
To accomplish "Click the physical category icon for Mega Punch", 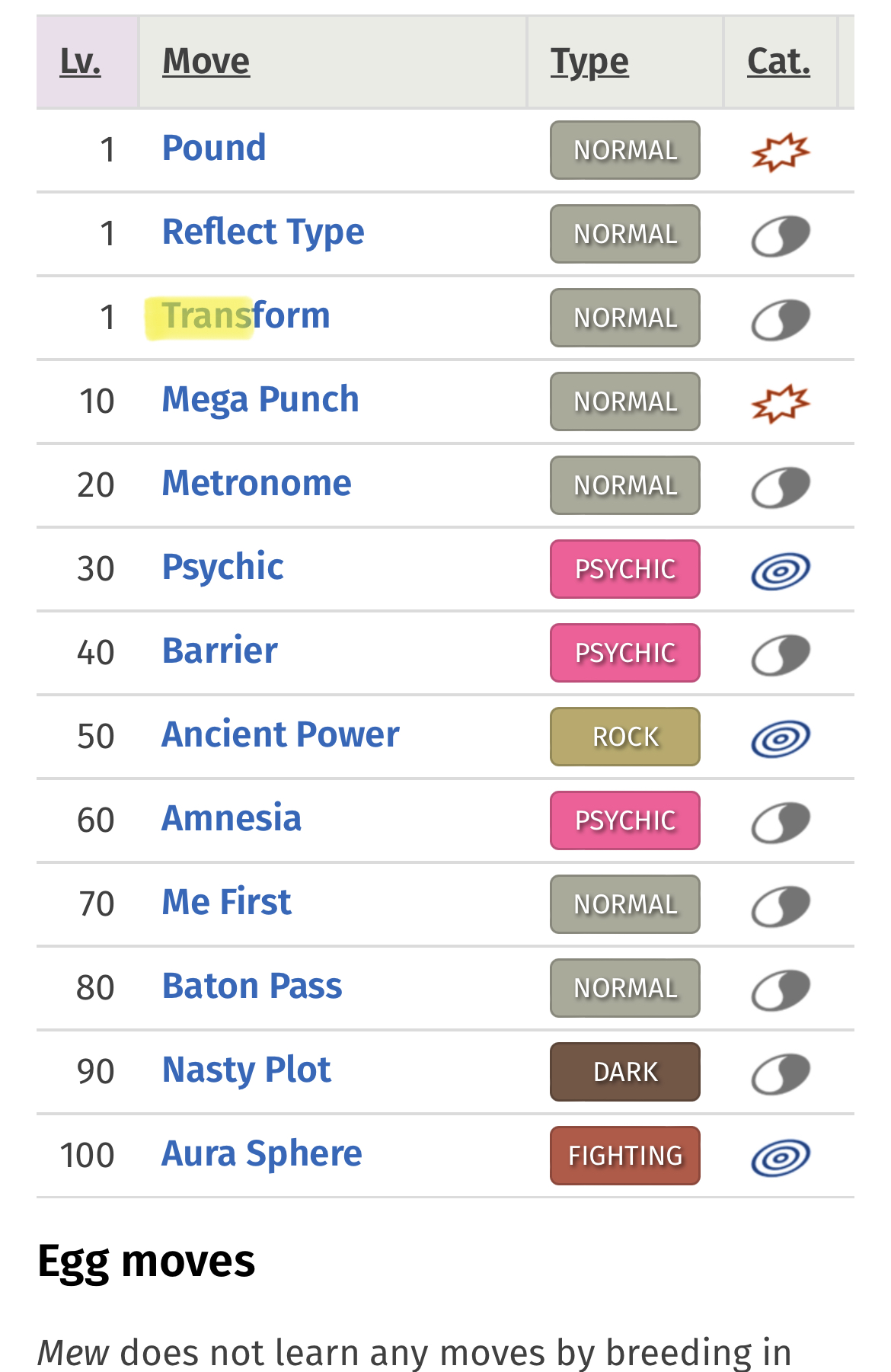I will (781, 403).
